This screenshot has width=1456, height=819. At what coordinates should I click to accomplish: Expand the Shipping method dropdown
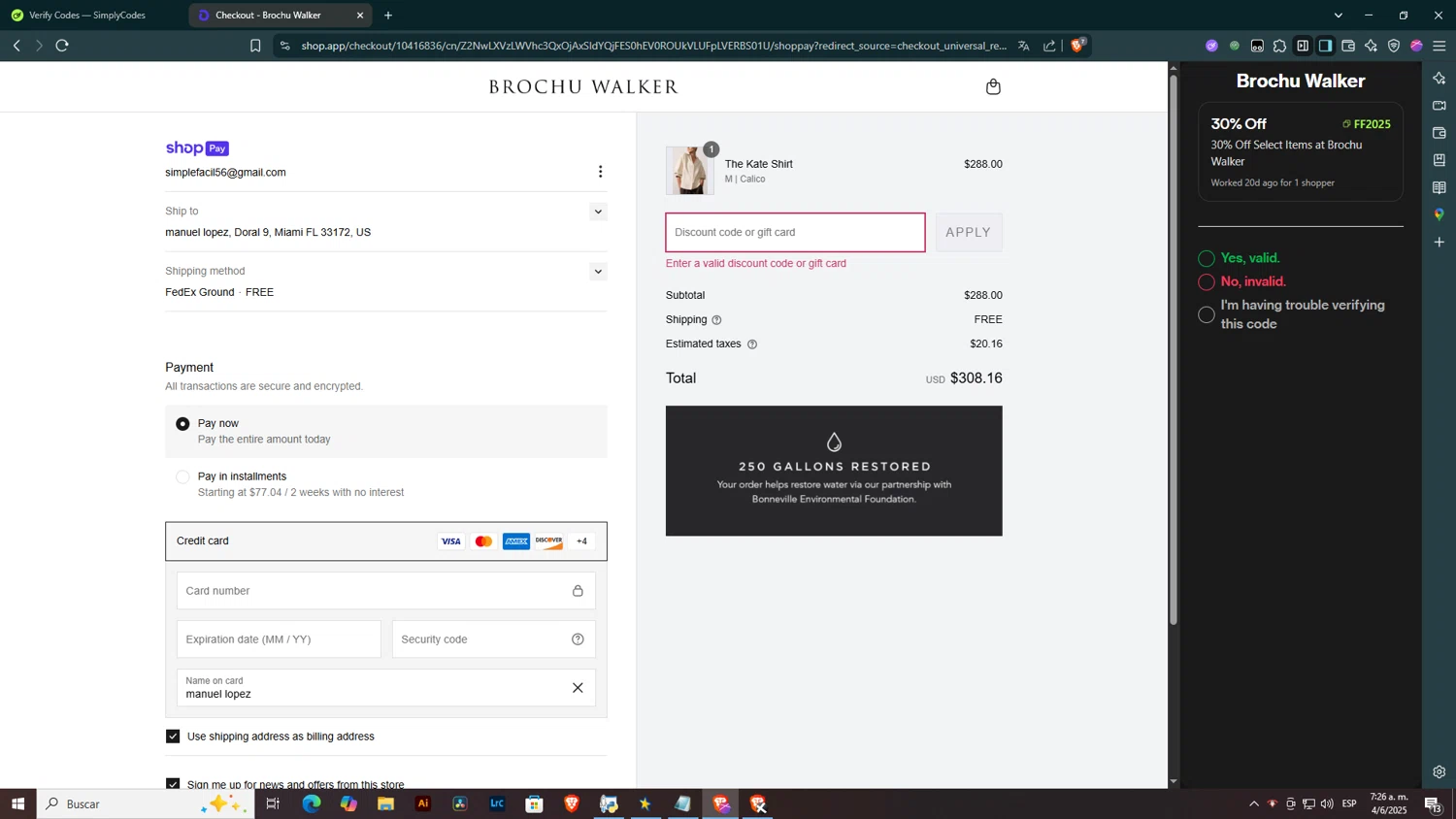[x=598, y=272]
